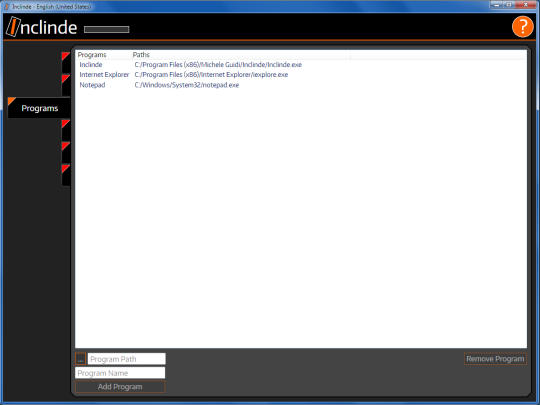This screenshot has width=540, height=405.
Task: Click the Inclinde logo
Action: 42,27
